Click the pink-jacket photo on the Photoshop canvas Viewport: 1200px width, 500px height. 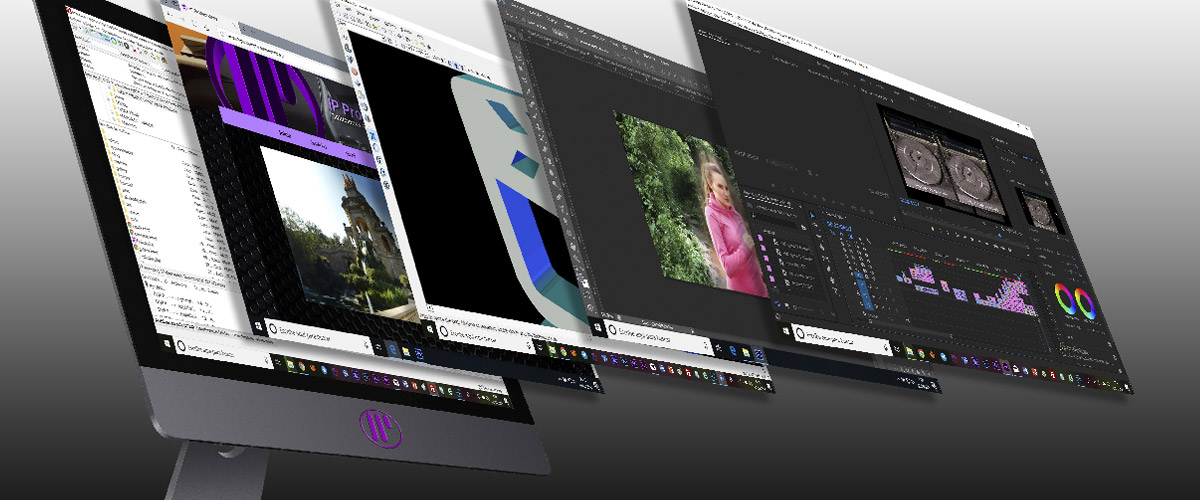click(690, 203)
